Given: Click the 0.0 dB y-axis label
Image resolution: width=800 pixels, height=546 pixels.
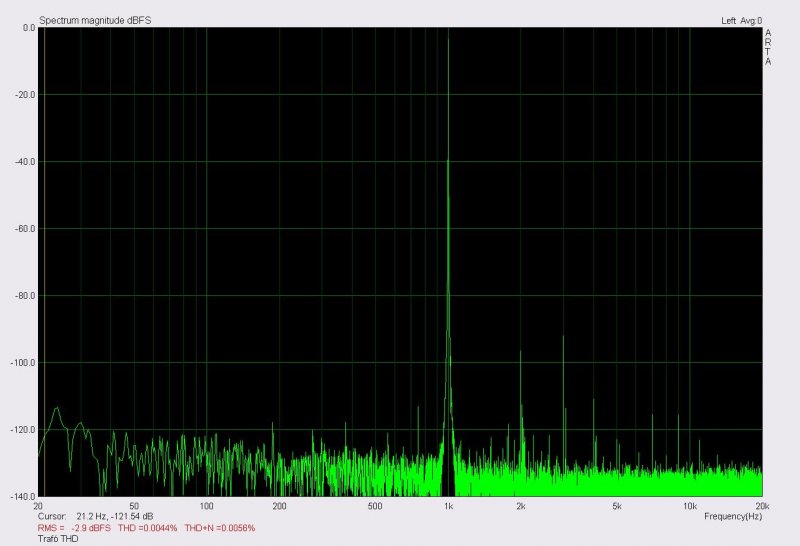Looking at the screenshot, I should click(x=29, y=28).
